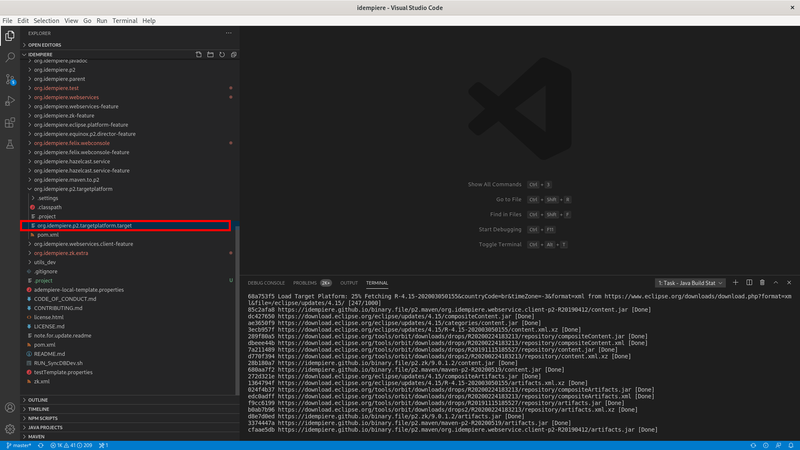Open the Terminal menu in menu bar
The image size is (800, 450).
point(125,20)
